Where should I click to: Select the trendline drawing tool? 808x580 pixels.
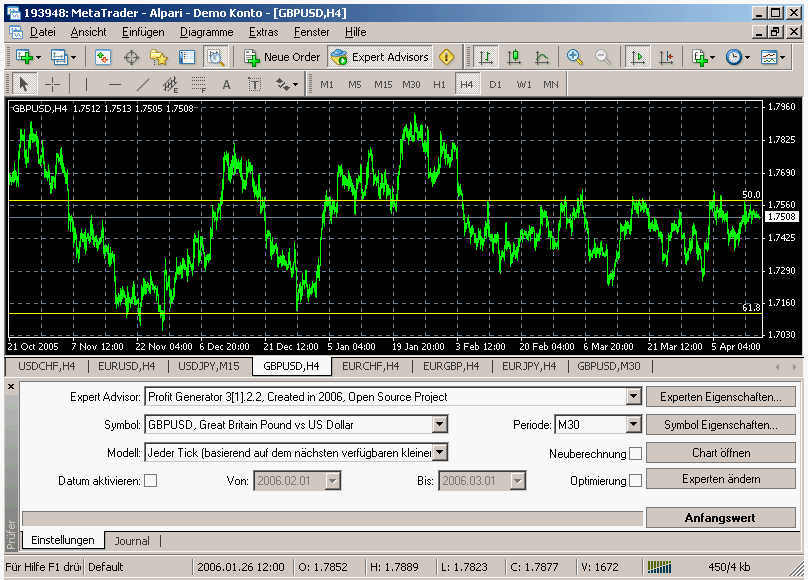click(142, 84)
